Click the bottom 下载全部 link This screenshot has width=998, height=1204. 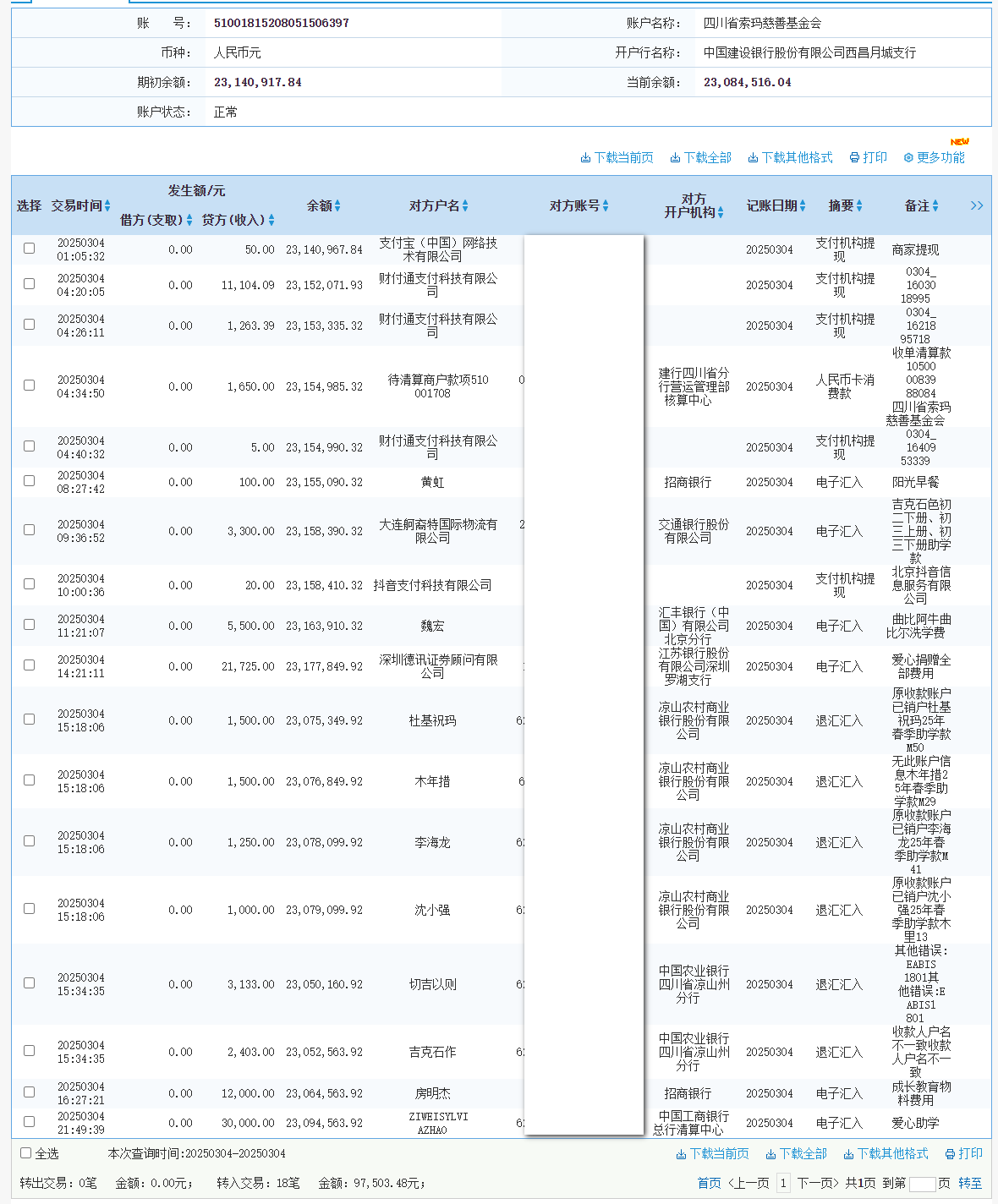796,1154
